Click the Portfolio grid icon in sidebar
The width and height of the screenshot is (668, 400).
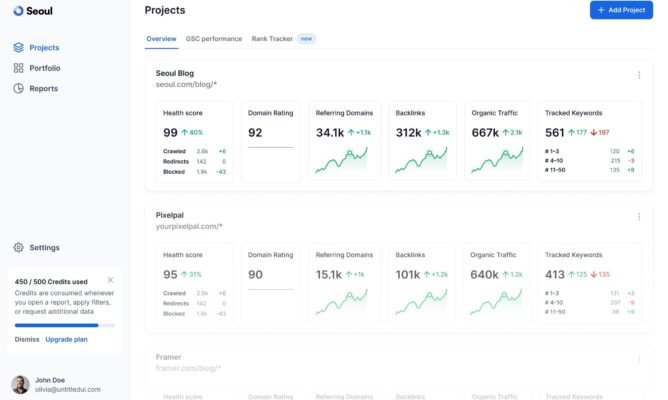[19, 68]
